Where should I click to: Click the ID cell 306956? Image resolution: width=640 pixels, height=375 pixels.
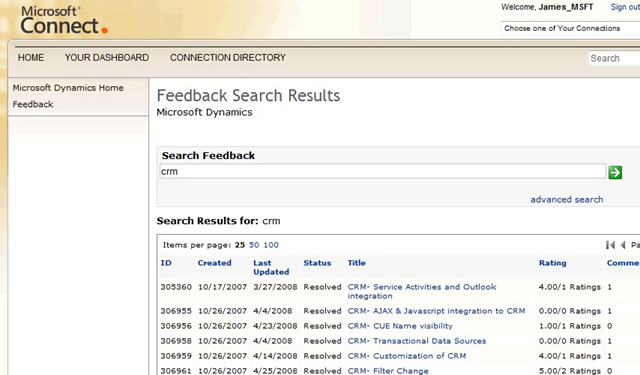click(x=176, y=326)
